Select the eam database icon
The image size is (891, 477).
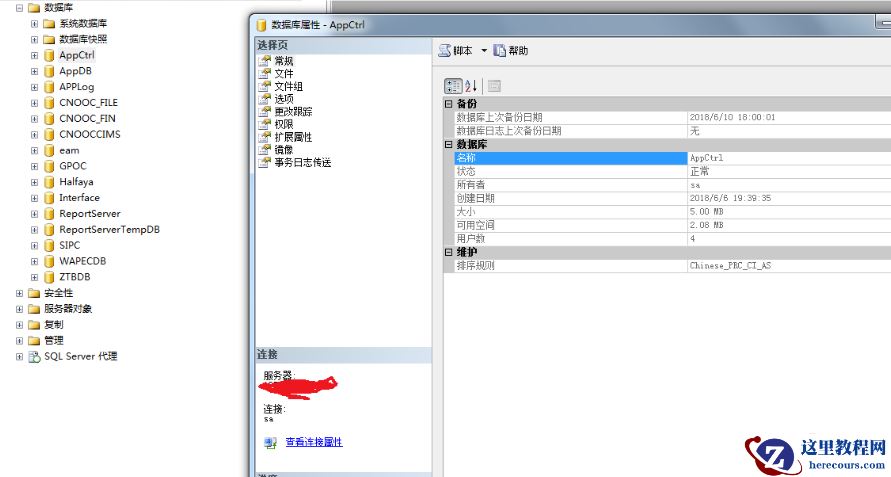point(49,151)
